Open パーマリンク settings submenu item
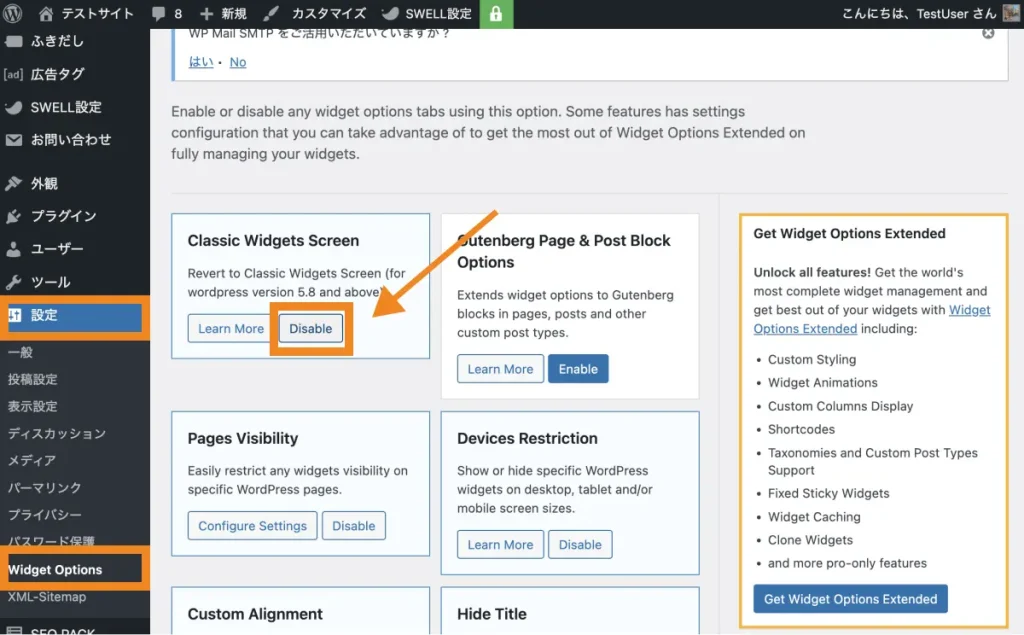This screenshot has height=635, width=1024. point(44,488)
